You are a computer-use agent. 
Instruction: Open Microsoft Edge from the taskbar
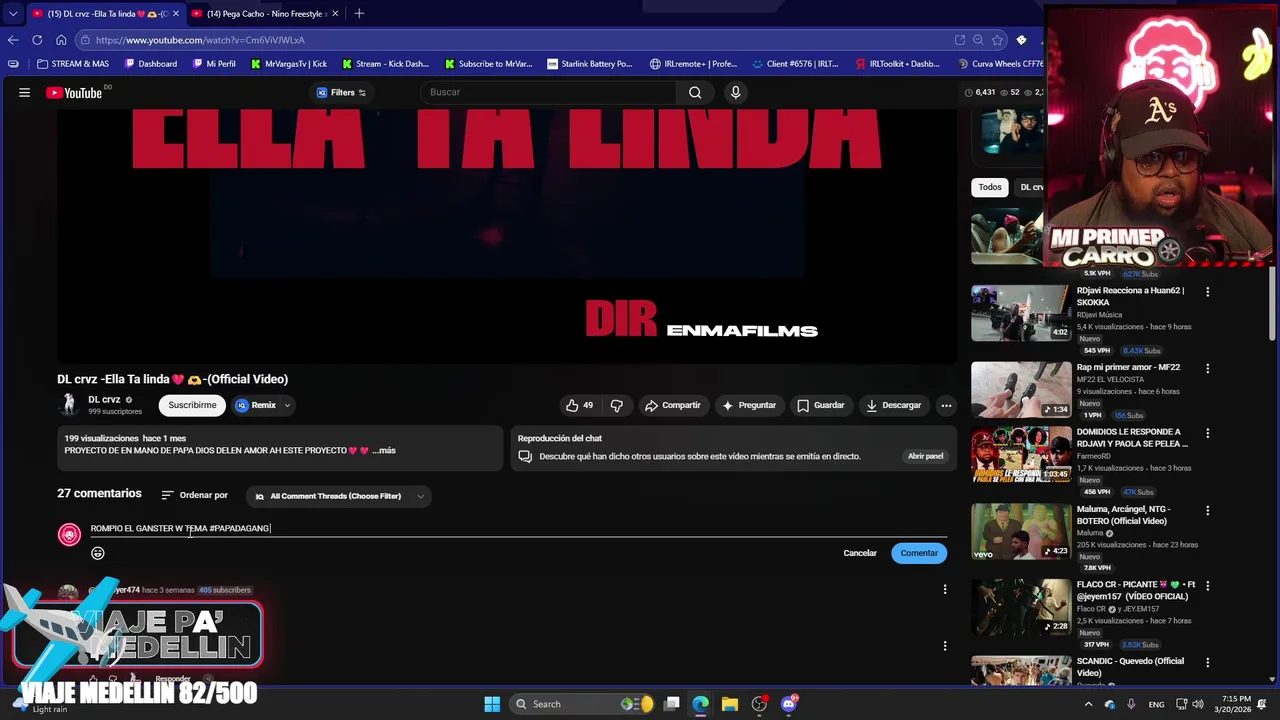point(700,704)
